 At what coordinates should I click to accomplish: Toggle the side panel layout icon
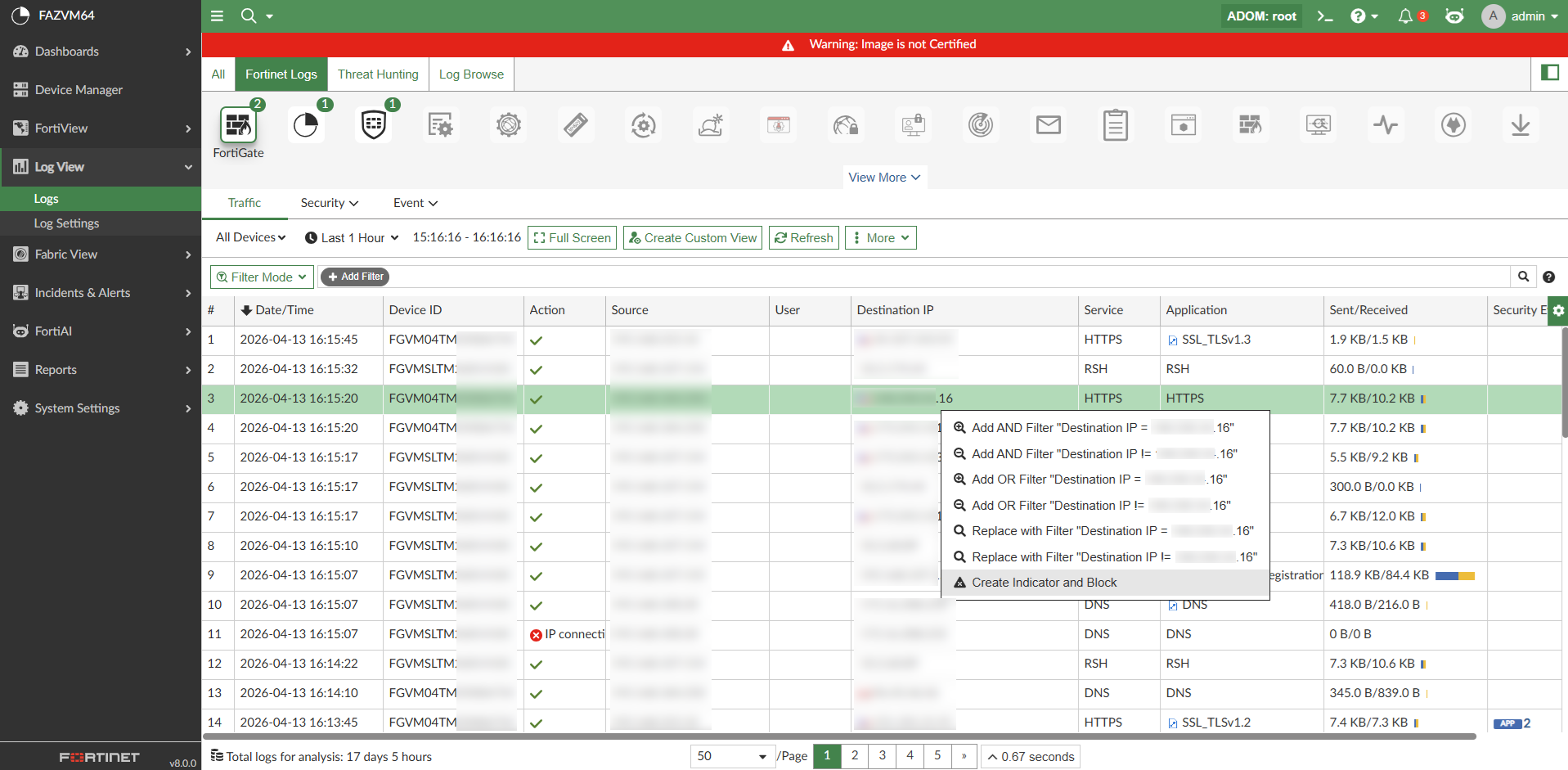(x=1549, y=73)
